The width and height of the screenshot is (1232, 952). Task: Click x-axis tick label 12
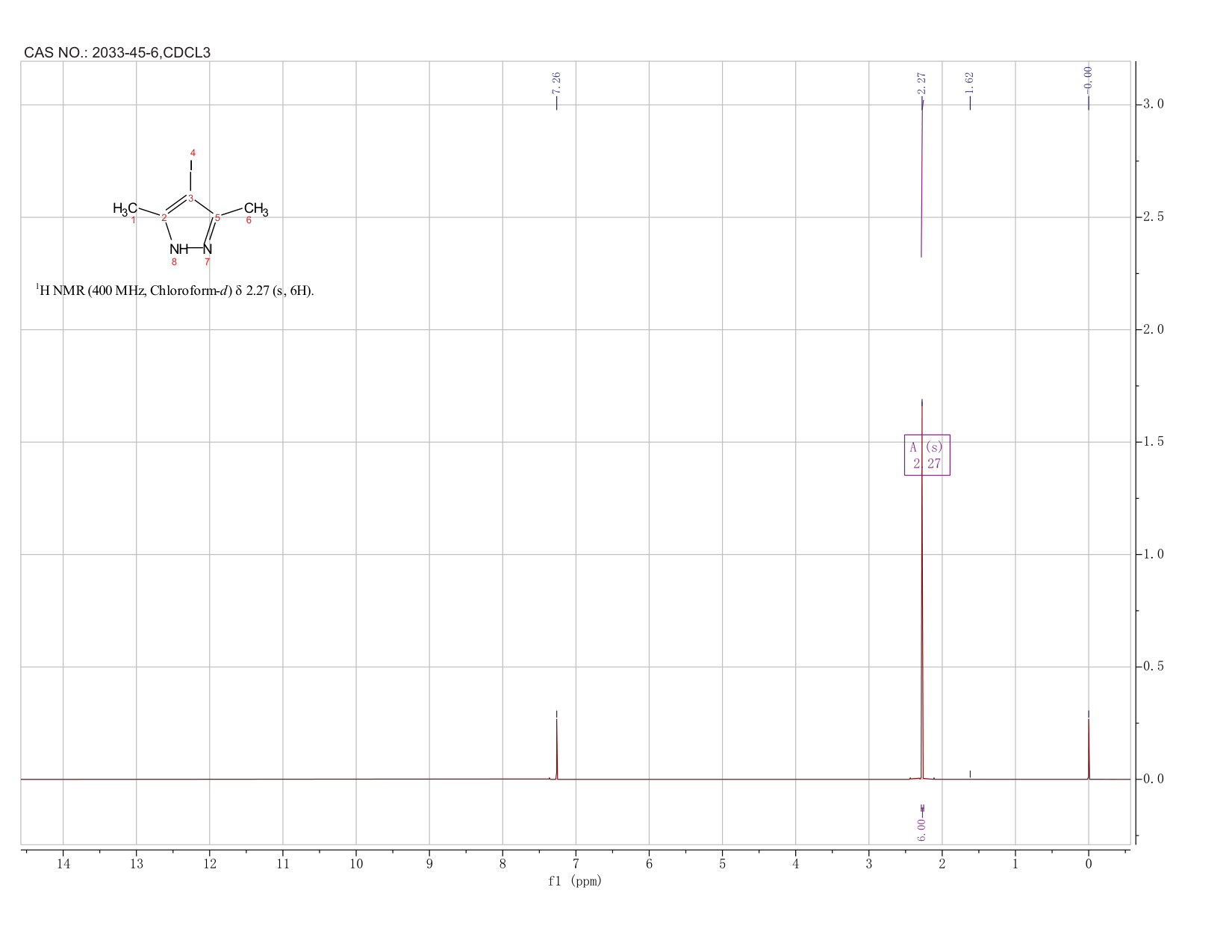209,864
